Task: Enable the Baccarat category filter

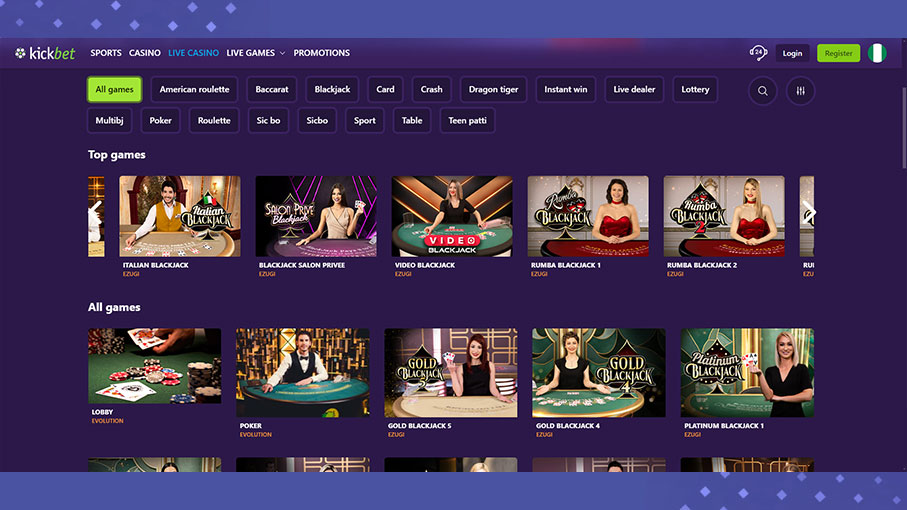Action: coord(272,90)
